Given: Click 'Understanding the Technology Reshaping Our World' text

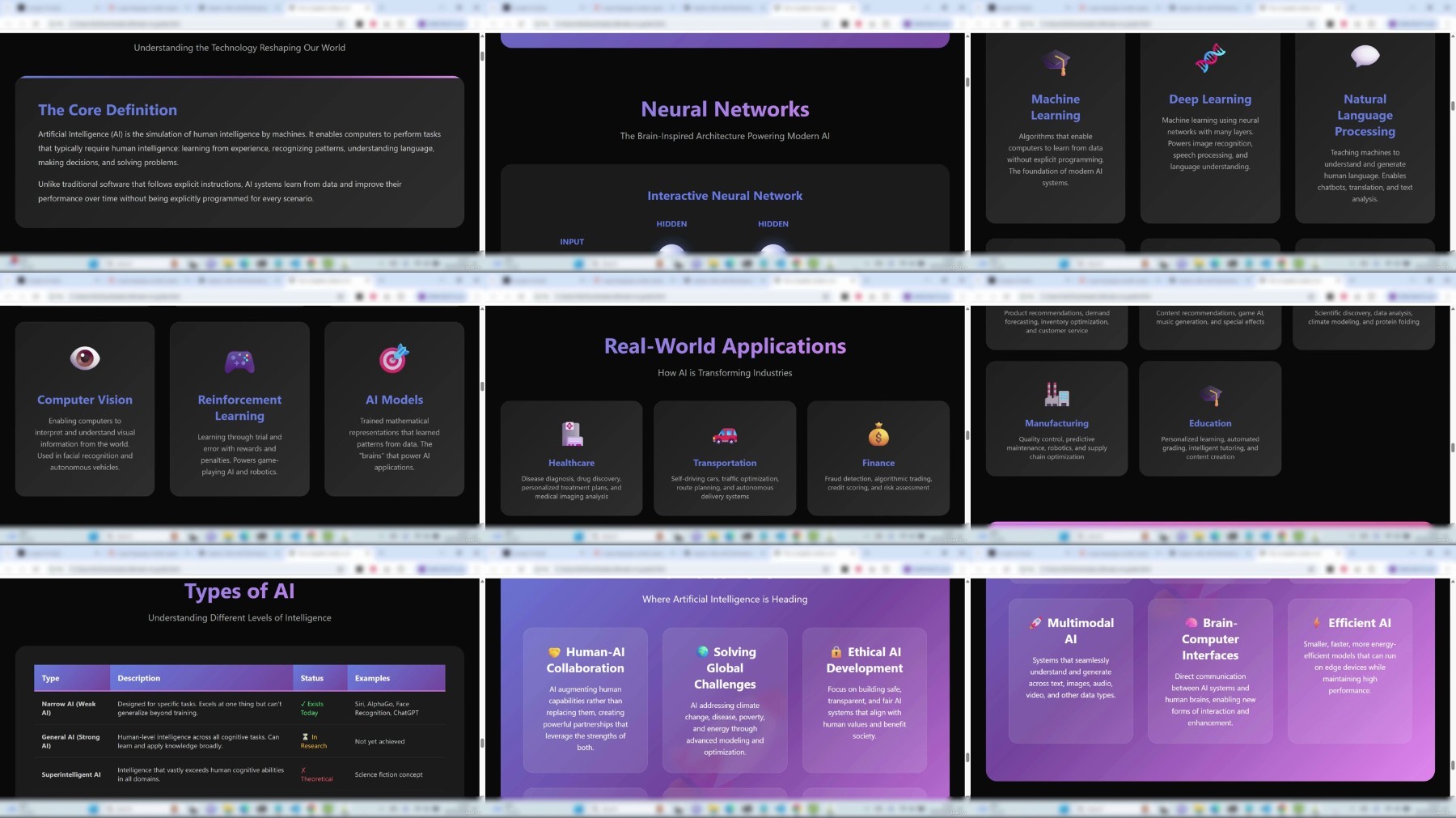Looking at the screenshot, I should pos(239,48).
